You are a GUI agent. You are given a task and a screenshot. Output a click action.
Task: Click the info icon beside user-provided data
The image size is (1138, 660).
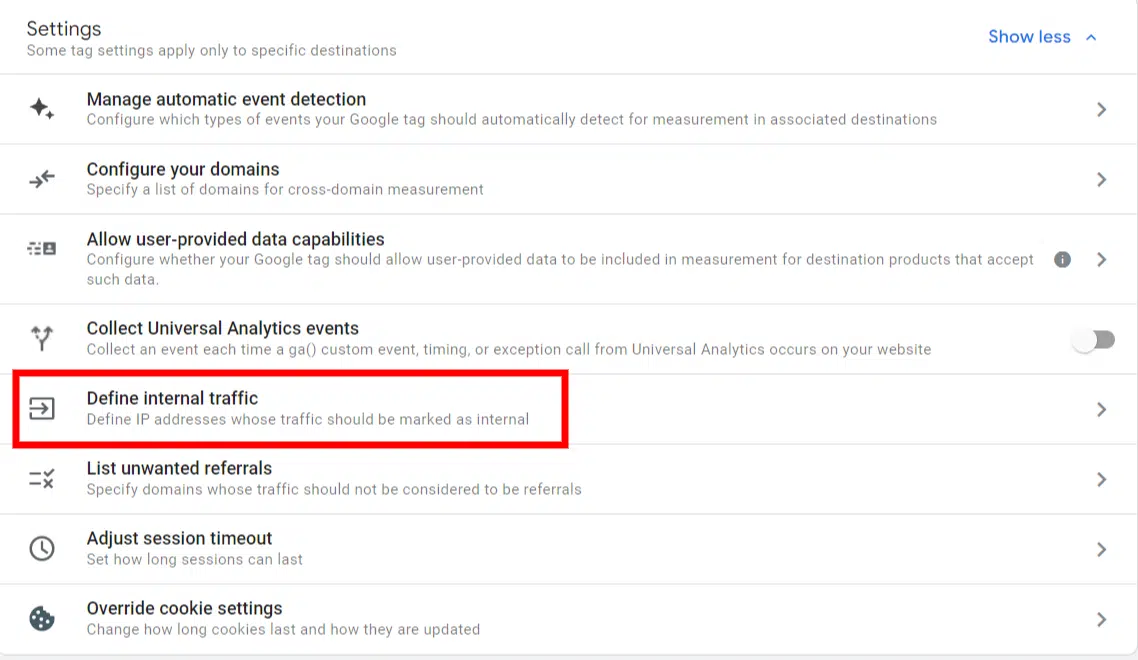(1062, 259)
